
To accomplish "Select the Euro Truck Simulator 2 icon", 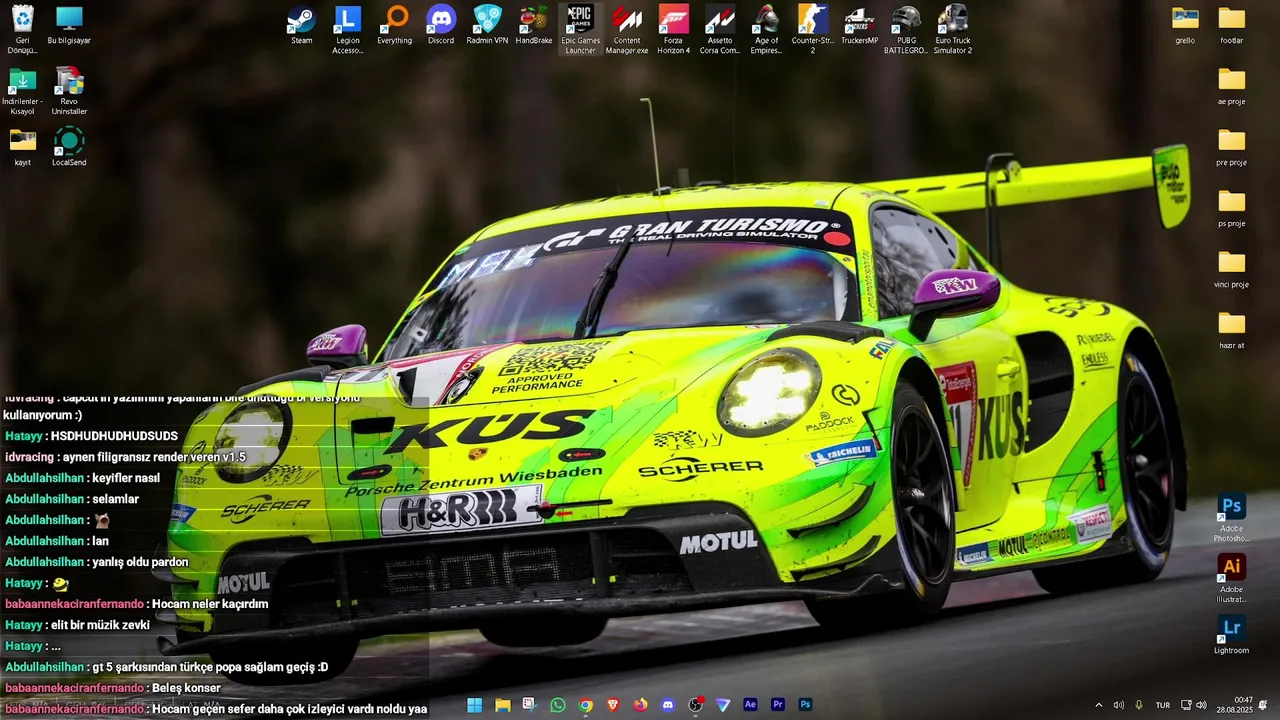I will [953, 30].
